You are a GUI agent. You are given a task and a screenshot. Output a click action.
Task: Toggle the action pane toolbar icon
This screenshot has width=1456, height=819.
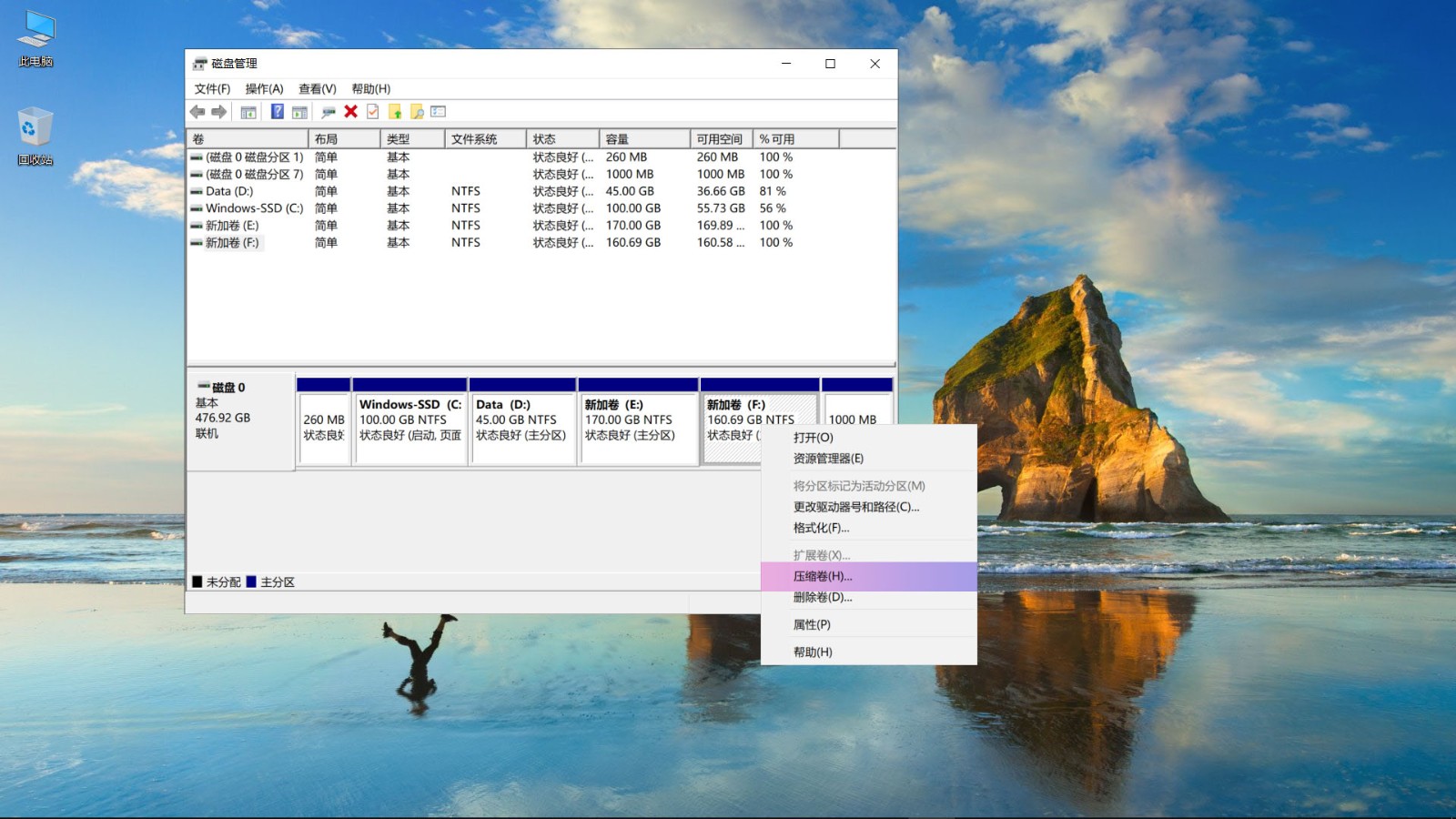pos(299,112)
